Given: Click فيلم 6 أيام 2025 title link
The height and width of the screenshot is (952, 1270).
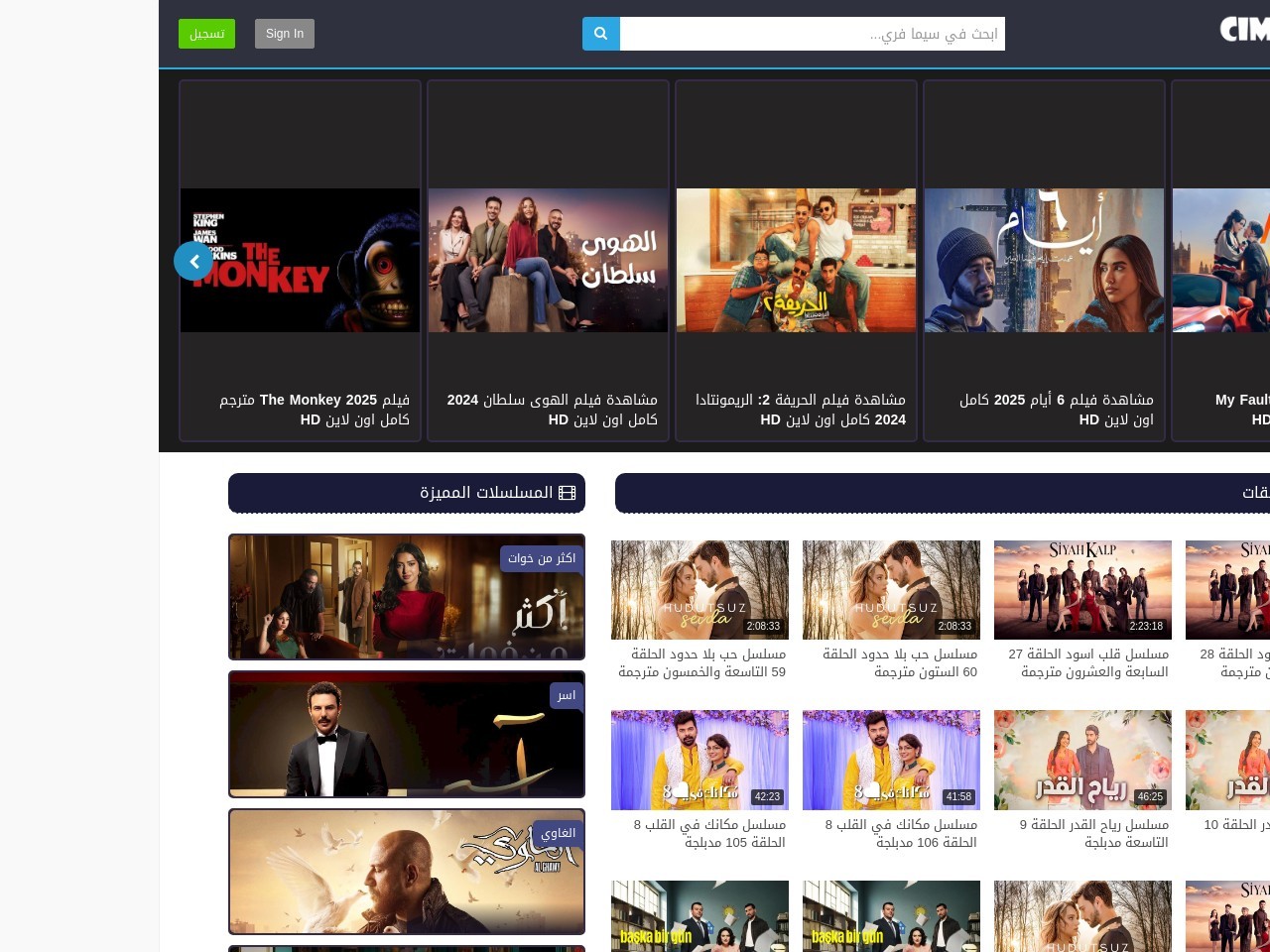Looking at the screenshot, I should [1057, 410].
